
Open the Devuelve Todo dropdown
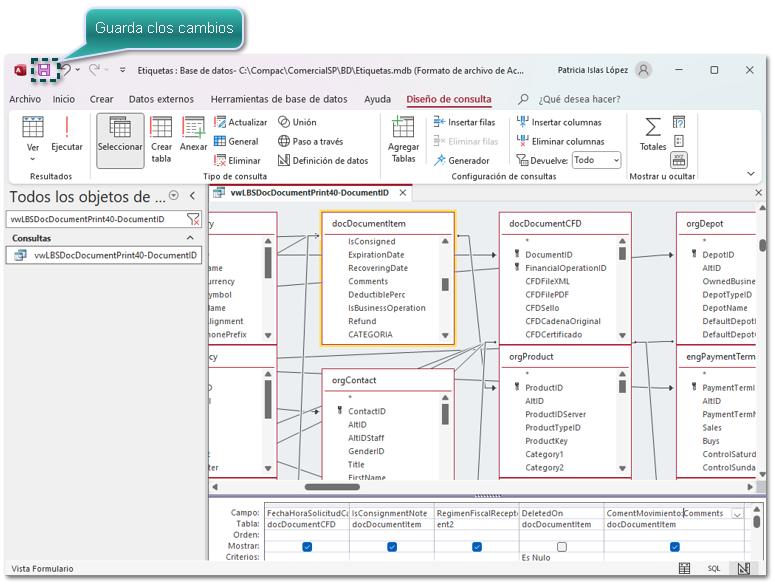[x=596, y=160]
